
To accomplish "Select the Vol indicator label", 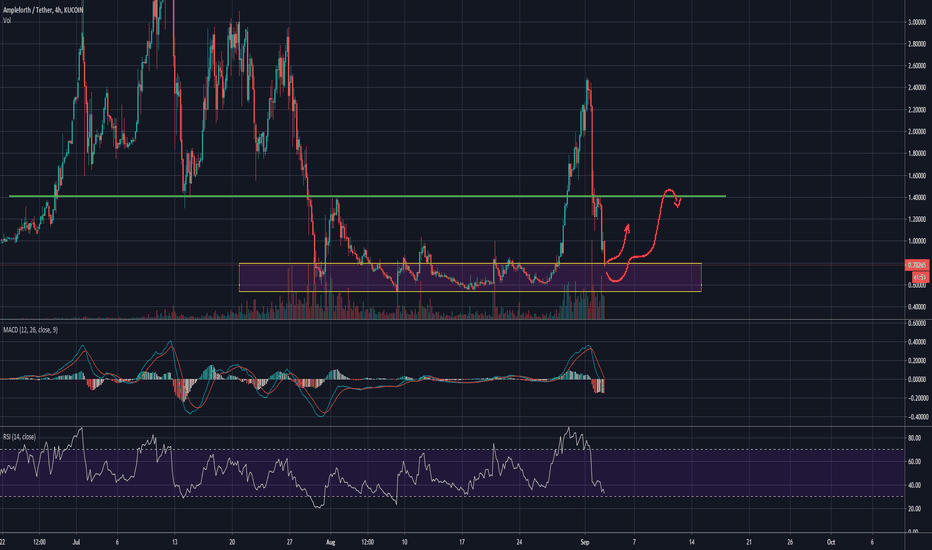I will [7, 20].
